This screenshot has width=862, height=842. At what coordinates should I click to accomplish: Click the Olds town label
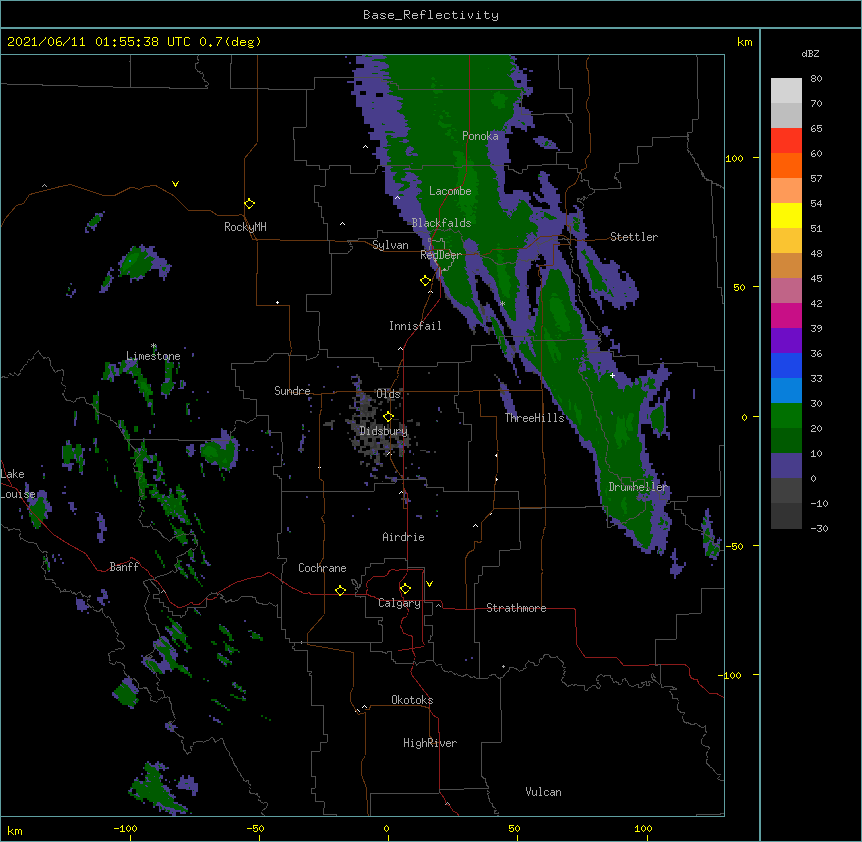[x=388, y=394]
